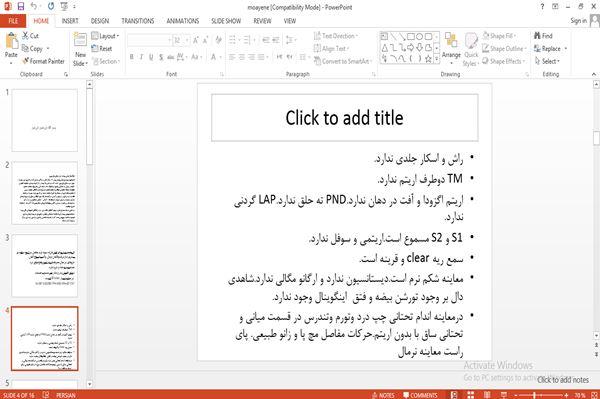Open Arrange options
600x399 pixels.
click(451, 49)
